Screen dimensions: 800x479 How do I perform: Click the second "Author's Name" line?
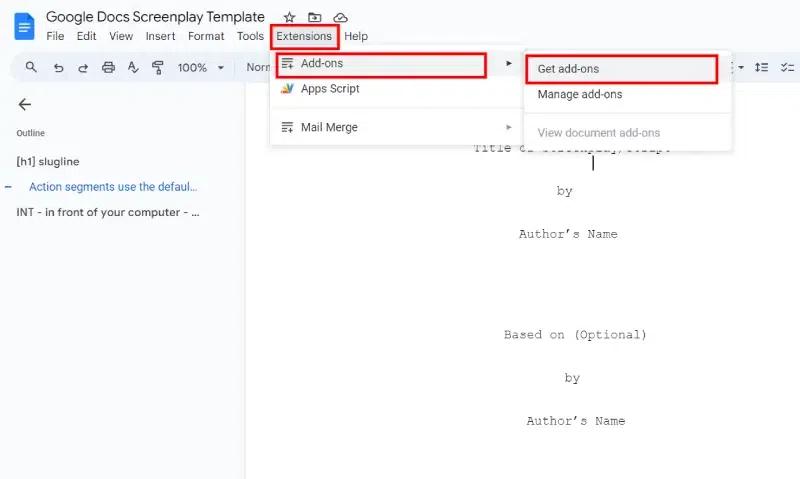pos(576,421)
